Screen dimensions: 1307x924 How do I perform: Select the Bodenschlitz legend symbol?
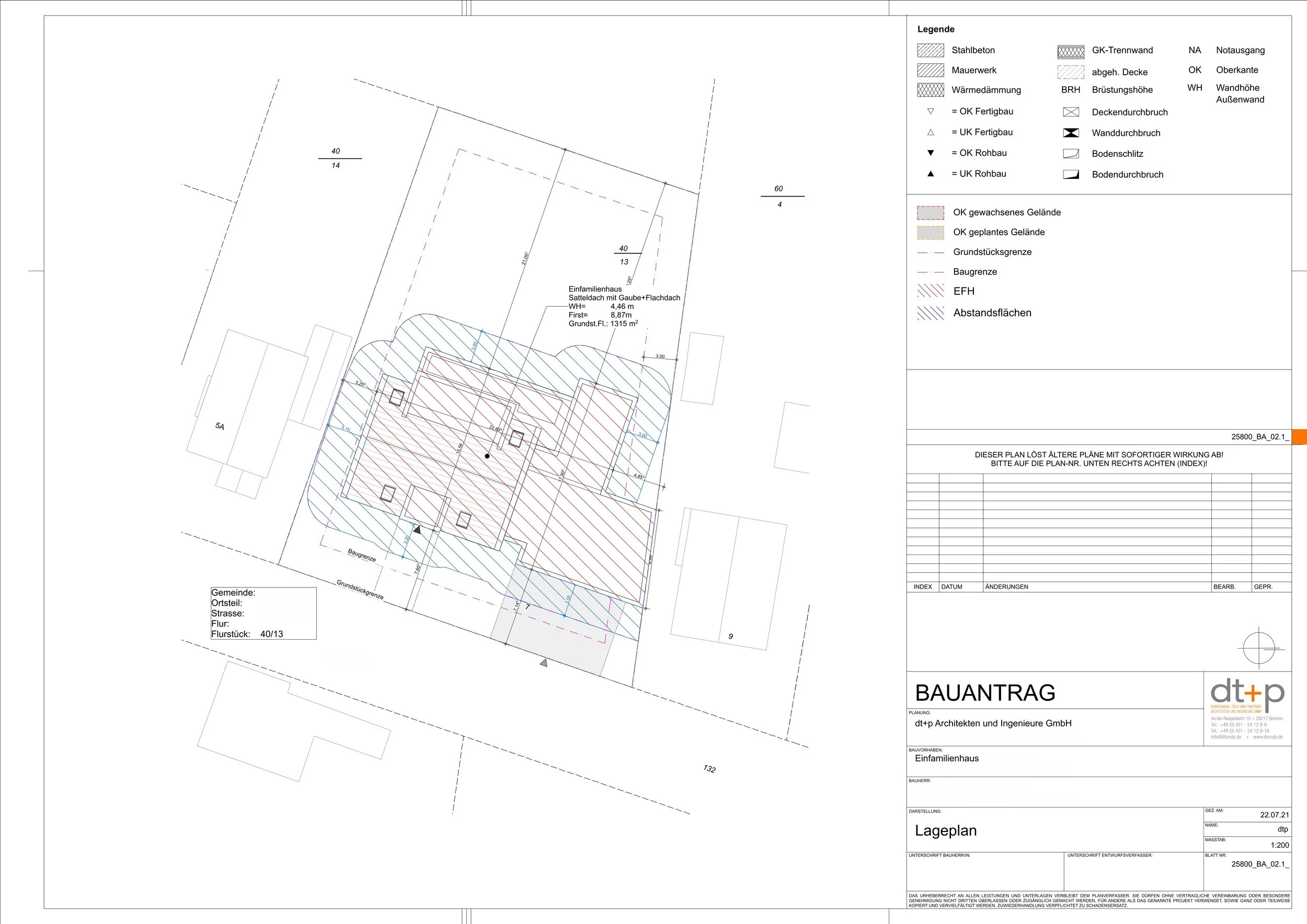(1071, 154)
